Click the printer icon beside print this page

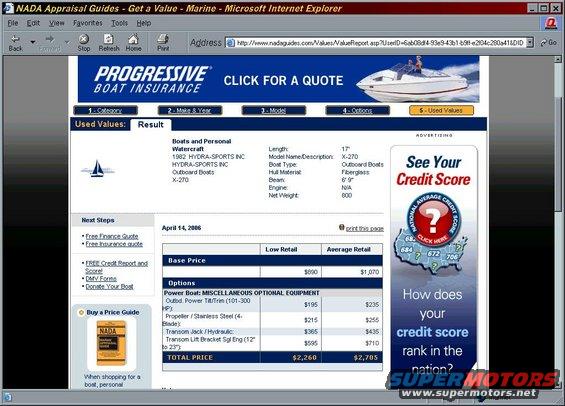(x=342, y=227)
